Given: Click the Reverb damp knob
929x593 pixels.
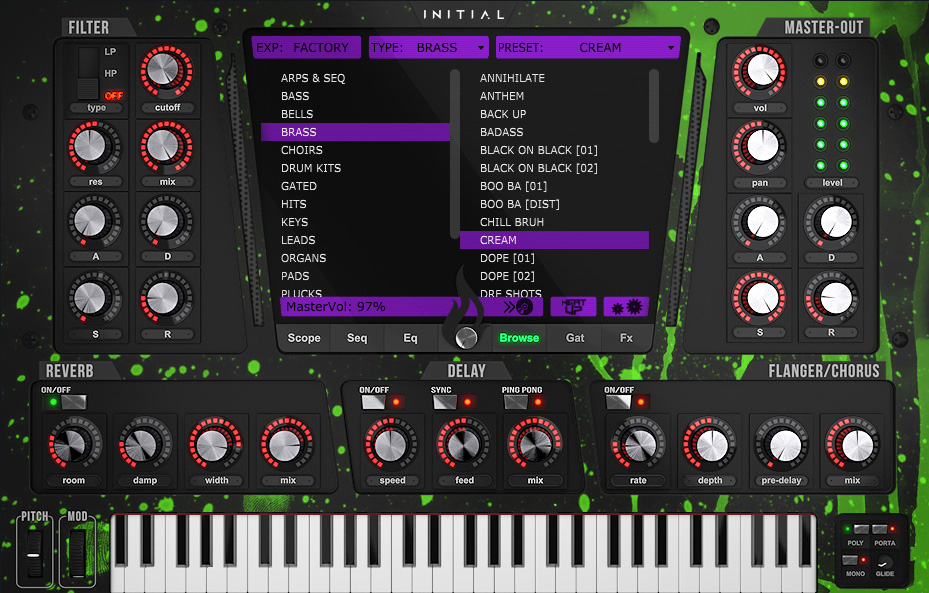Looking at the screenshot, I should [x=145, y=444].
